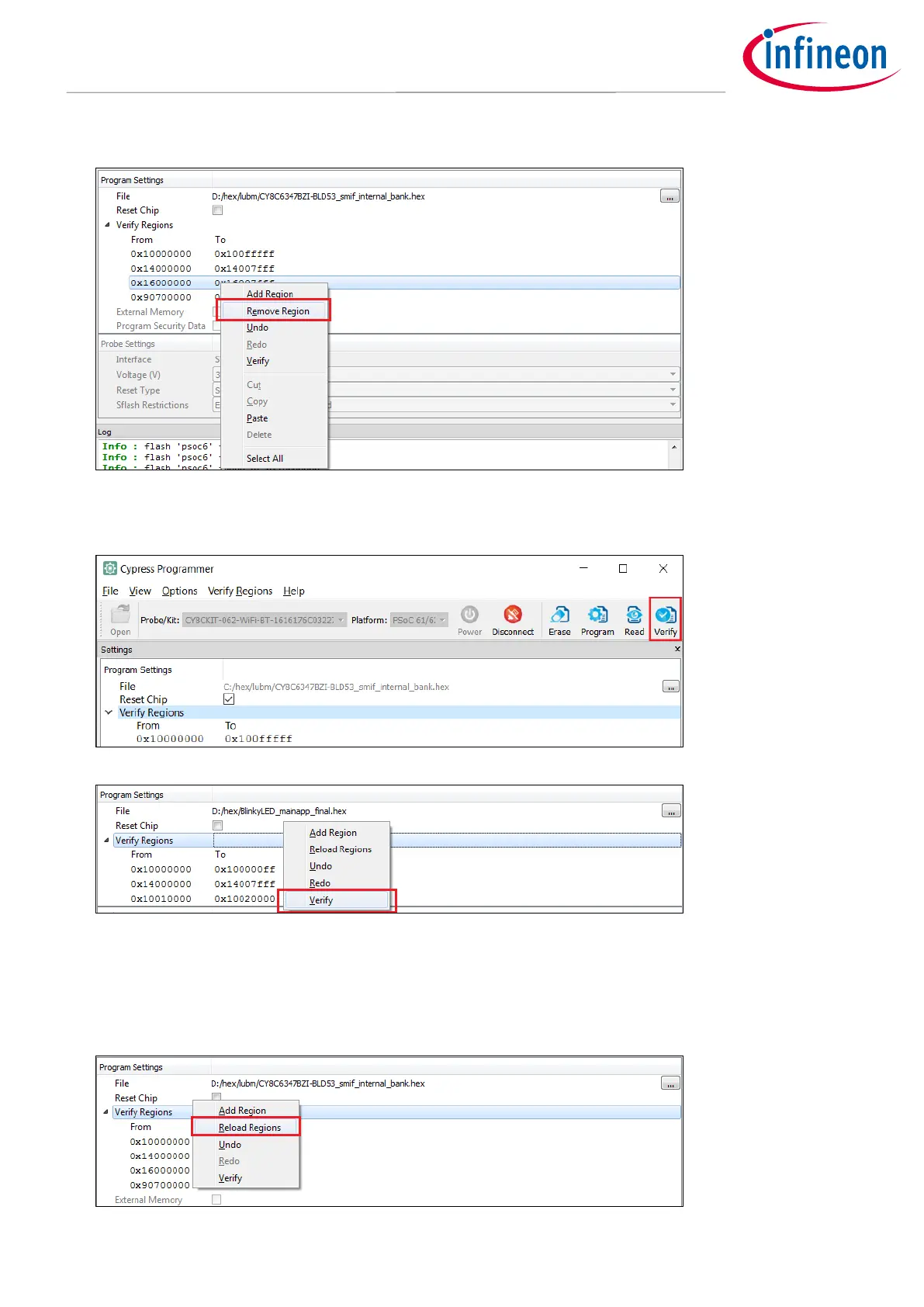Toggle Reset Chip checkbox in the BlinkyLED panel
The width and height of the screenshot is (924, 1307).
pos(218,825)
